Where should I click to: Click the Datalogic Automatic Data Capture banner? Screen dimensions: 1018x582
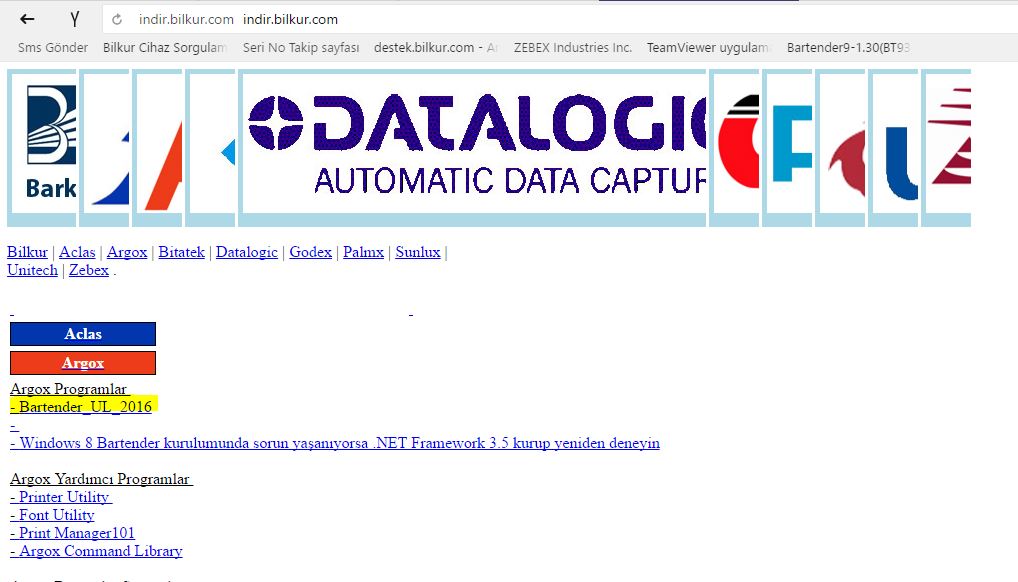coord(472,148)
